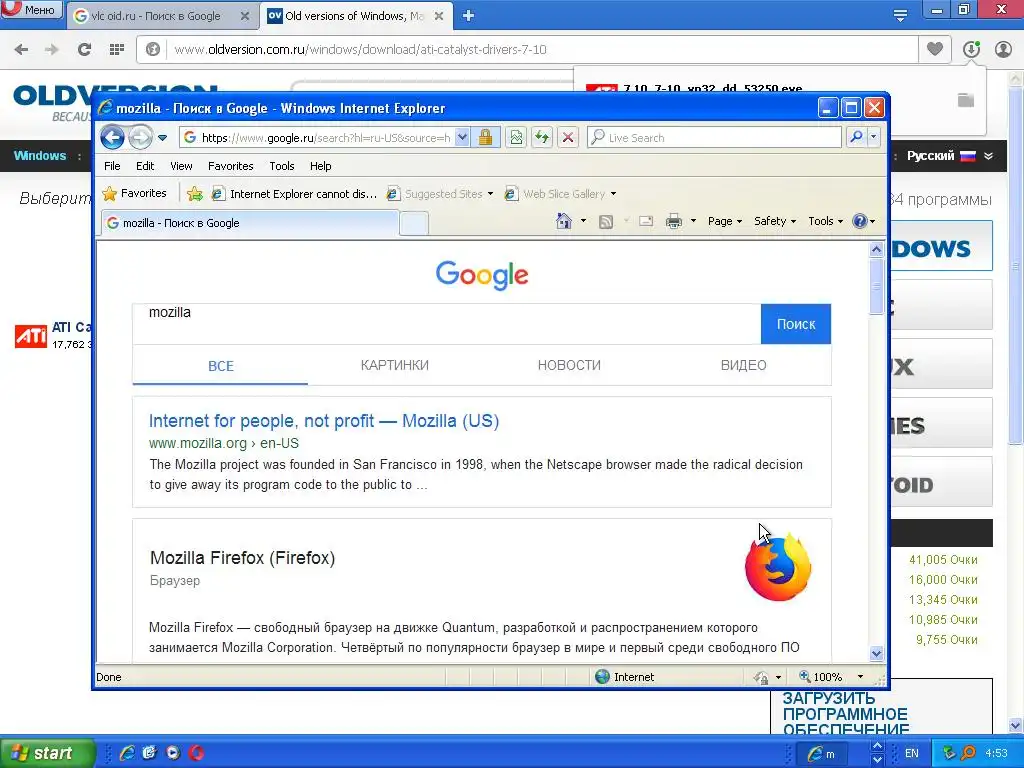Select the 'mozilla - Поиск в Google' IE tab
The image size is (1024, 768).
(x=249, y=223)
